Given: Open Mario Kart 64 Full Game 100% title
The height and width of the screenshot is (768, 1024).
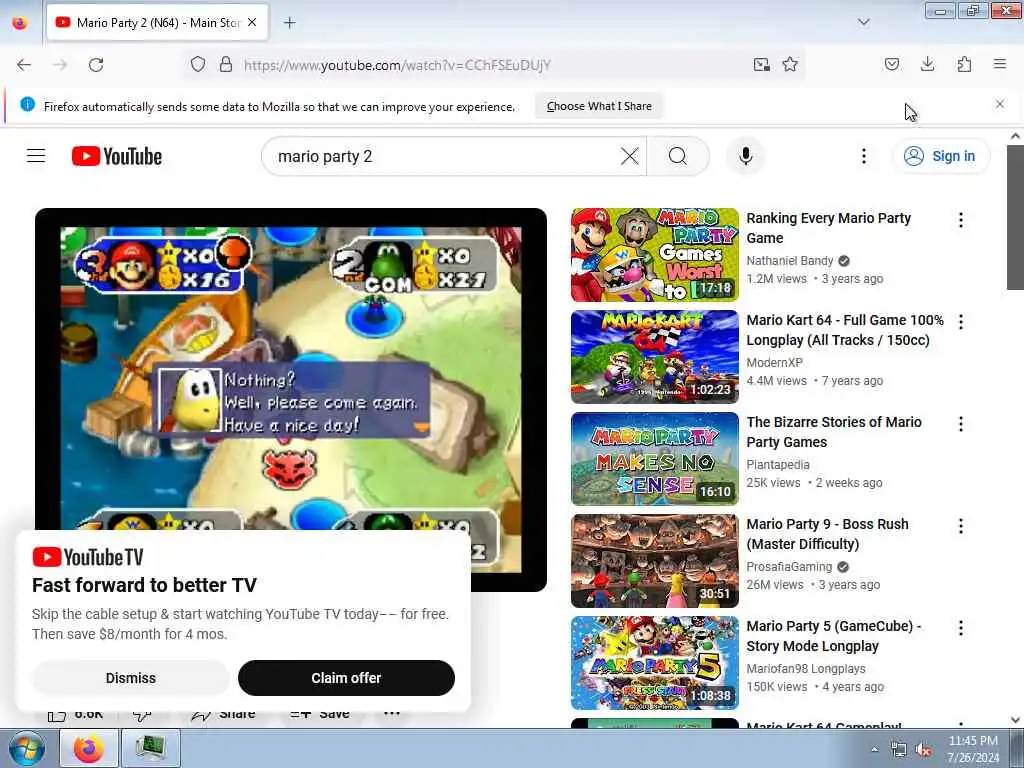Looking at the screenshot, I should (x=844, y=330).
